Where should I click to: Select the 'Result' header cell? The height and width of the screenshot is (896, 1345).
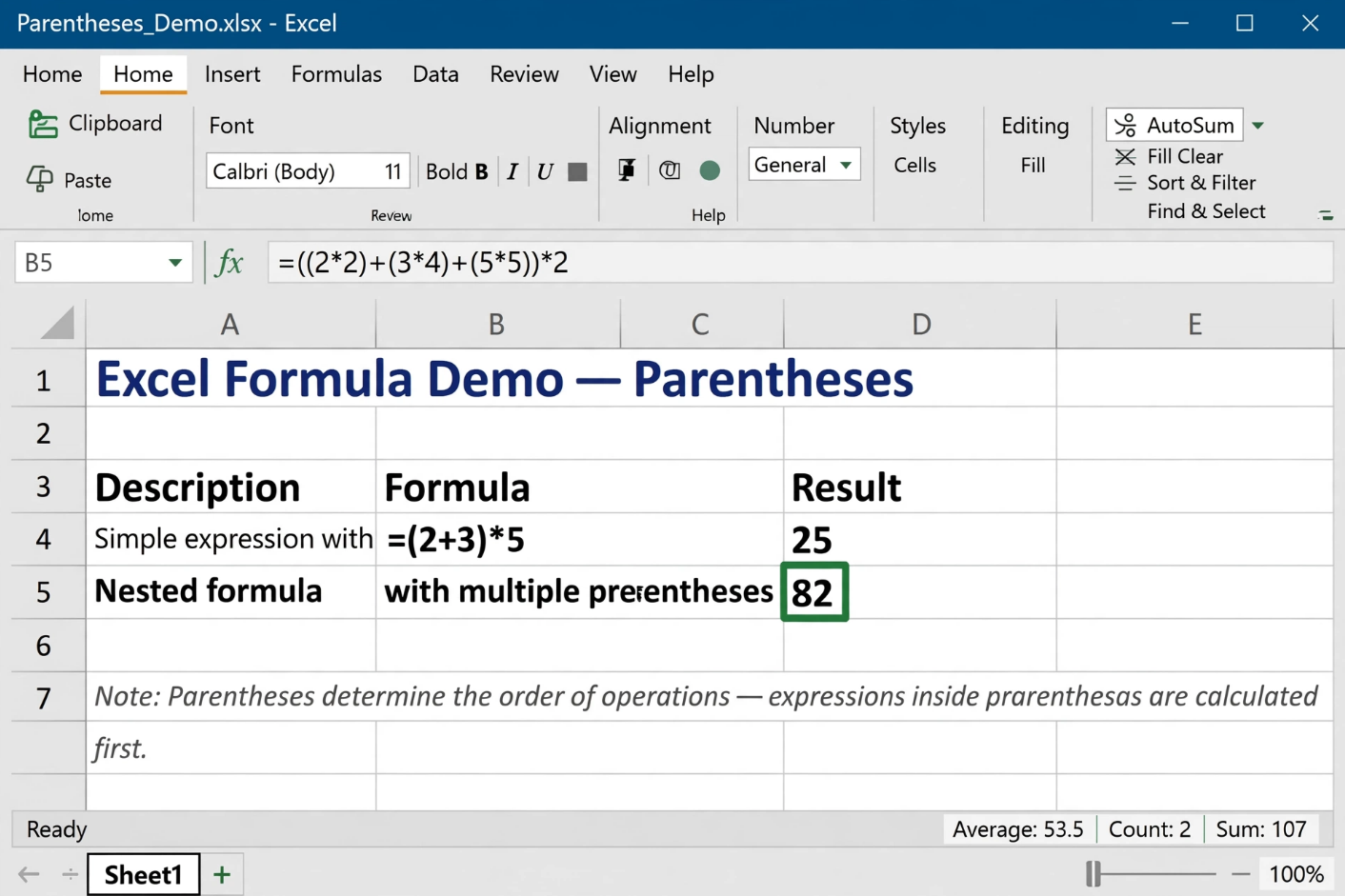coord(920,487)
